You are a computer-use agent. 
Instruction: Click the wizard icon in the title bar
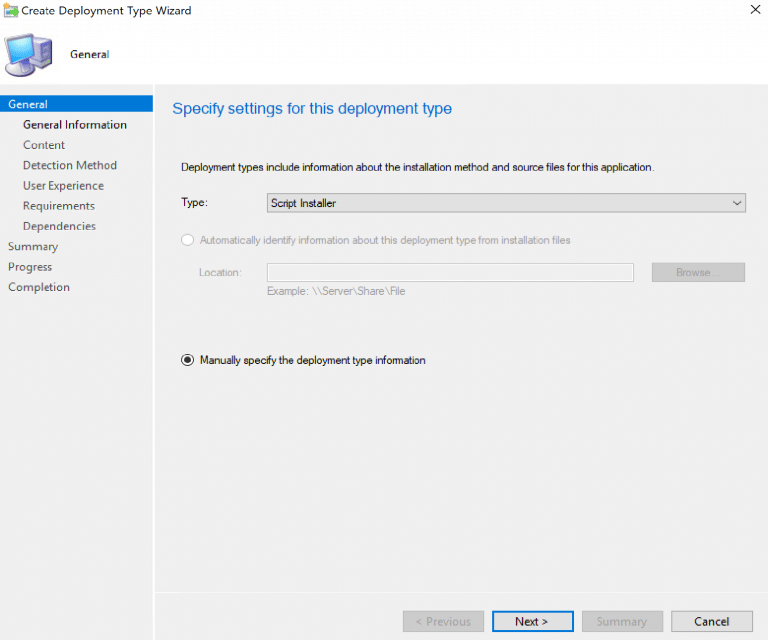pyautogui.click(x=11, y=11)
